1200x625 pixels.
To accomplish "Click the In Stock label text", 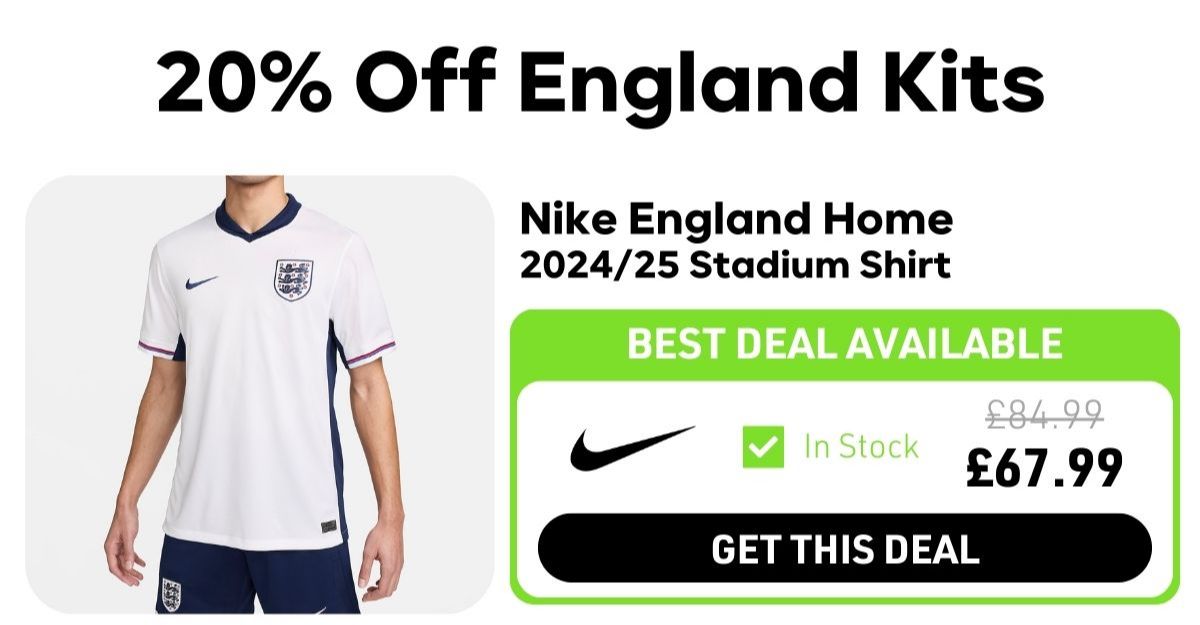I will click(x=861, y=447).
